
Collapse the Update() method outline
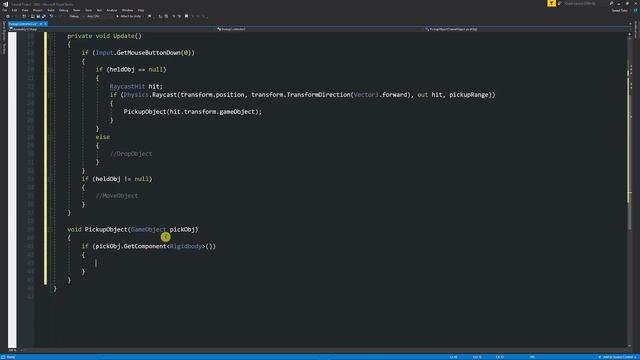click(x=51, y=36)
